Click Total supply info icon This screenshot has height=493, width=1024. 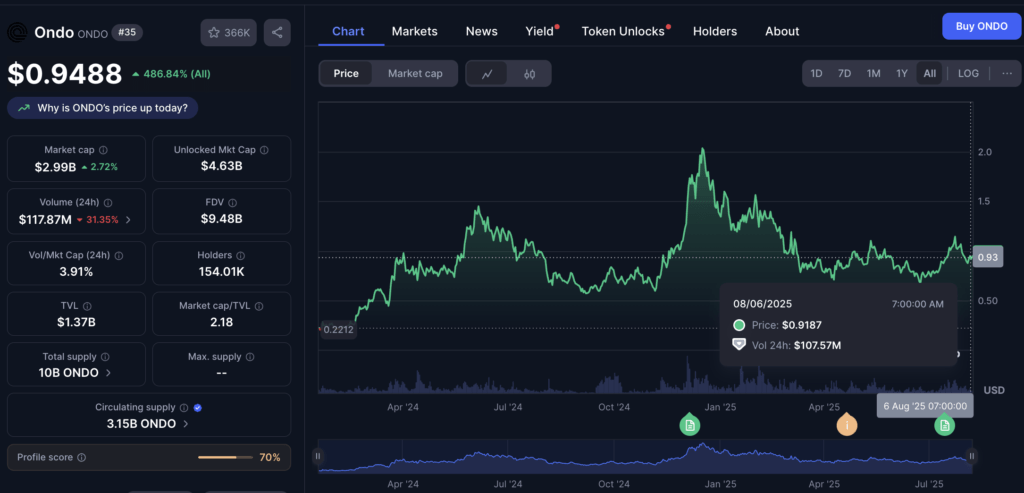pyautogui.click(x=105, y=357)
